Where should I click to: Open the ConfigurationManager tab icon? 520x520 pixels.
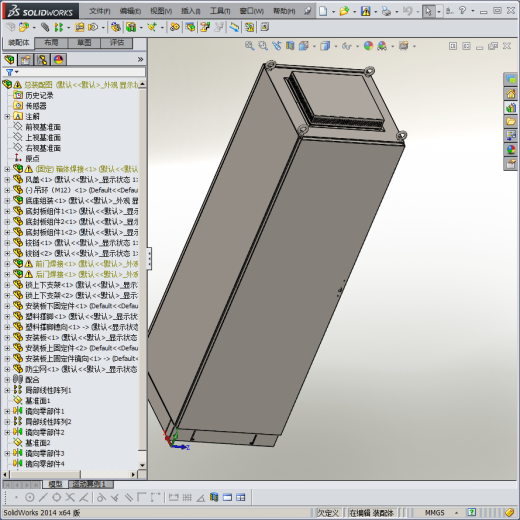coord(42,60)
